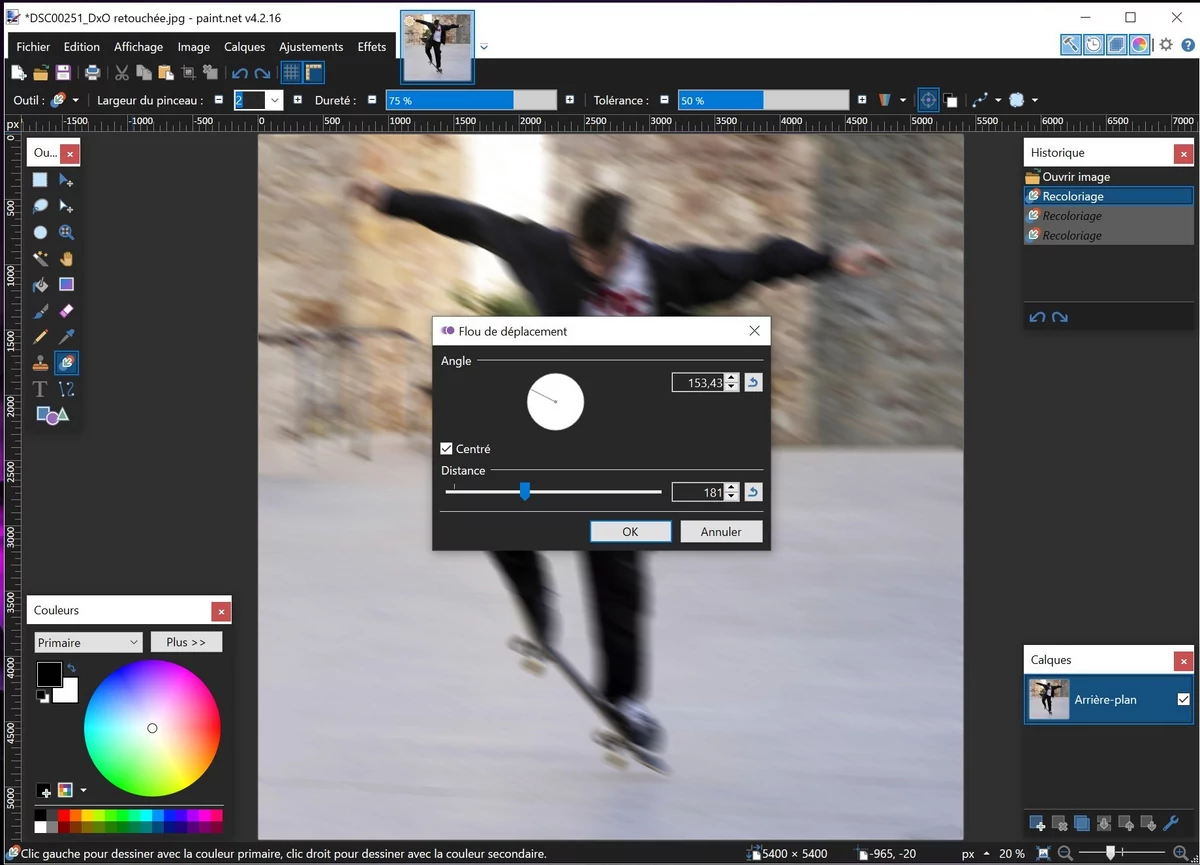Close the Historique panel

pos(1184,154)
